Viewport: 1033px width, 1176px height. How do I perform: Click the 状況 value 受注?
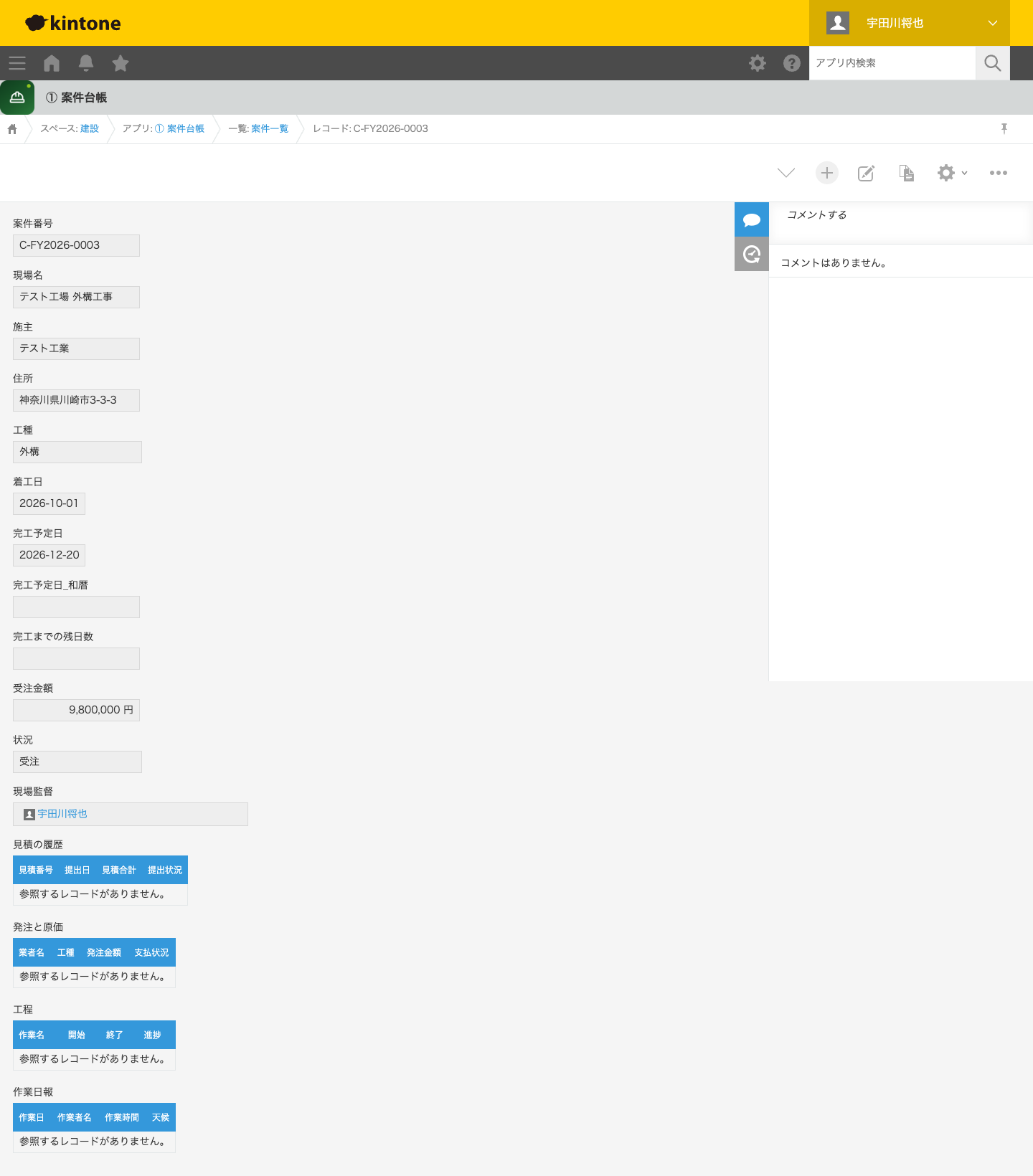click(77, 762)
